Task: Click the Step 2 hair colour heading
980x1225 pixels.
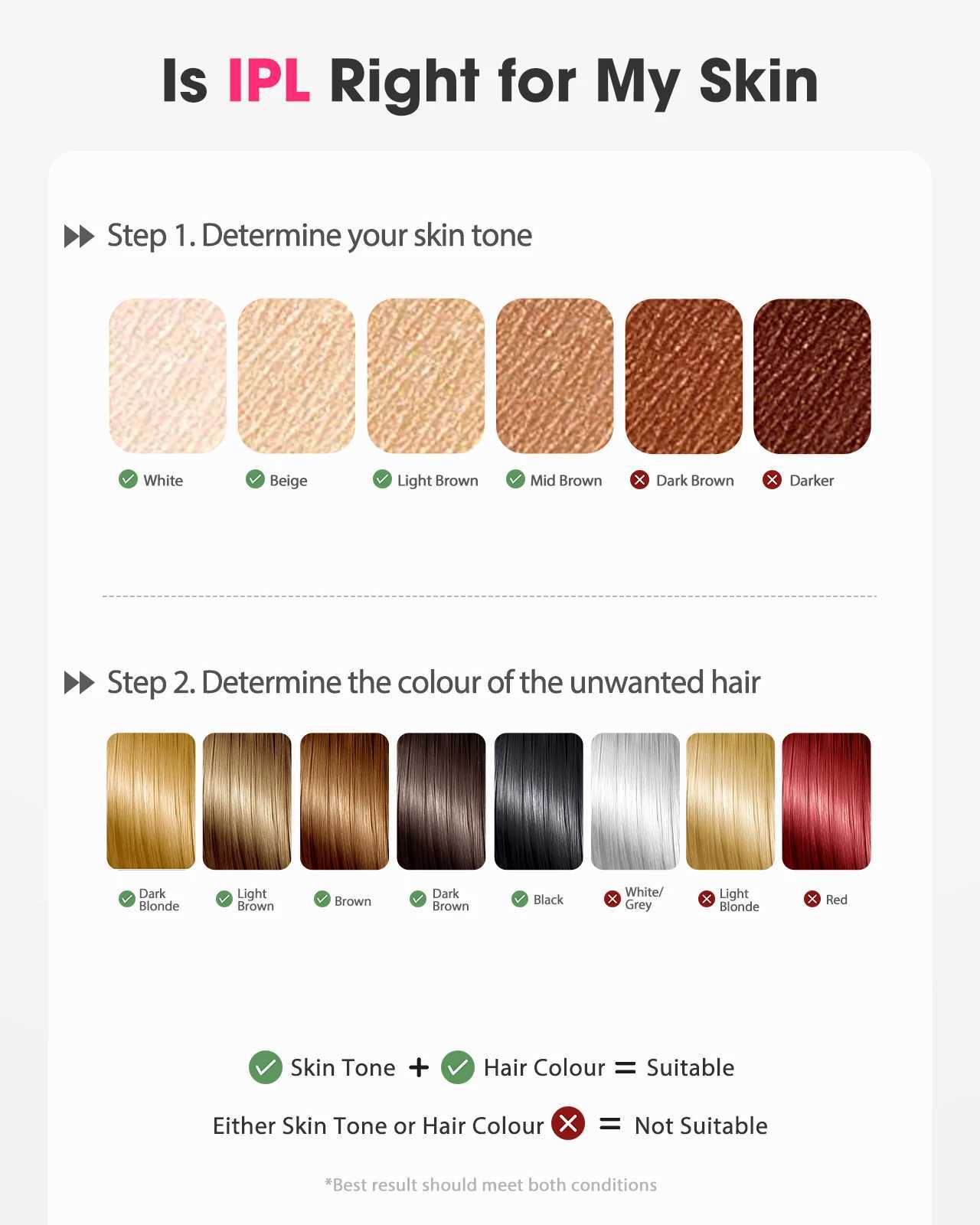Action: click(x=433, y=682)
